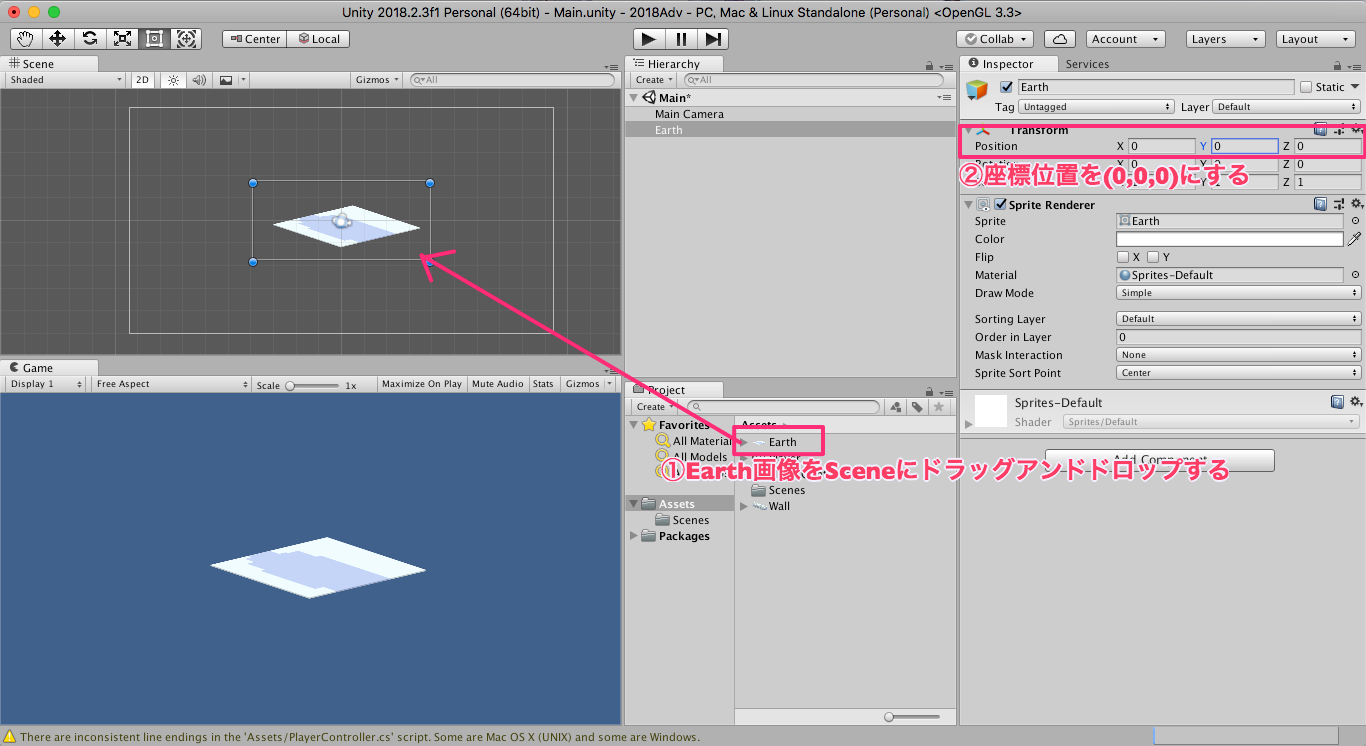Open the Account dropdown button
The image size is (1366, 746).
pyautogui.click(x=1126, y=39)
